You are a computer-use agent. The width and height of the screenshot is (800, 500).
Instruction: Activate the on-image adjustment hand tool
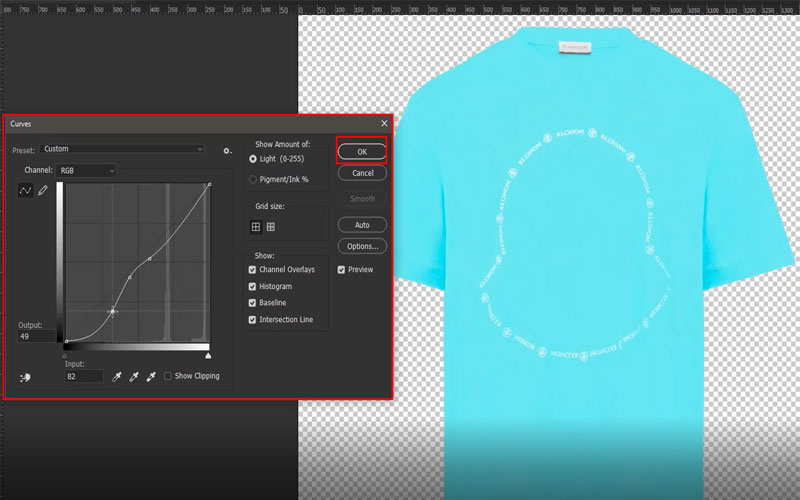click(x=25, y=378)
